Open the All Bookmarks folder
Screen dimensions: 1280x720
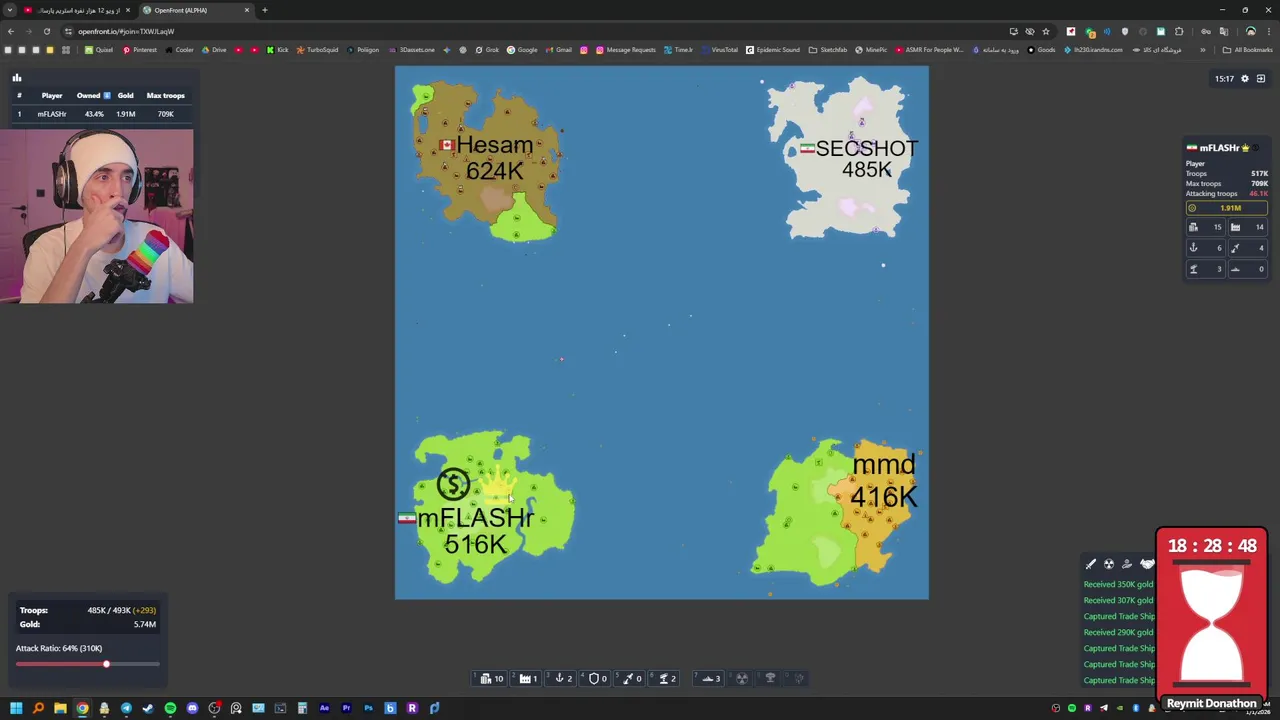(x=1247, y=50)
